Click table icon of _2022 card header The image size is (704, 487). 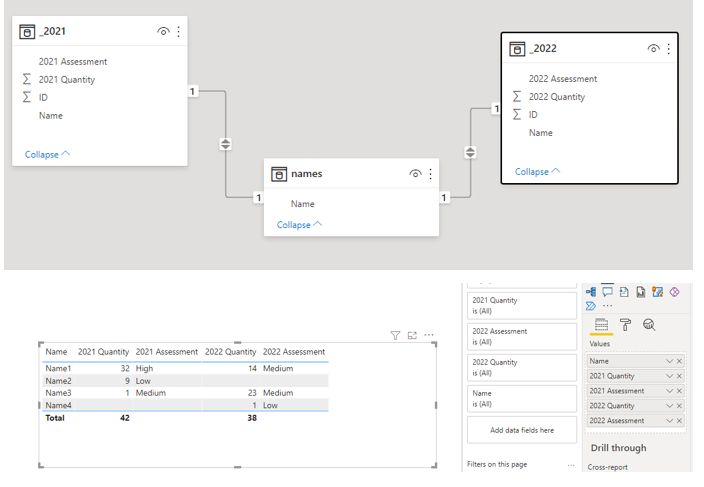(x=517, y=49)
